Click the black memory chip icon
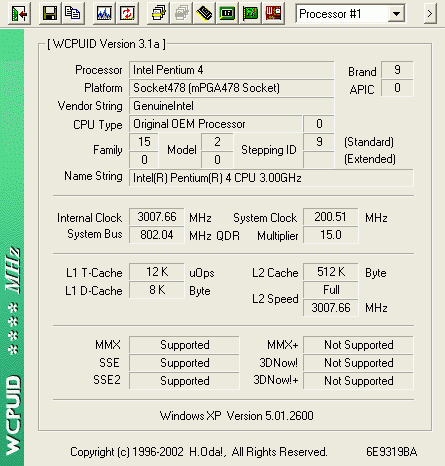The image size is (445, 466). [204, 14]
